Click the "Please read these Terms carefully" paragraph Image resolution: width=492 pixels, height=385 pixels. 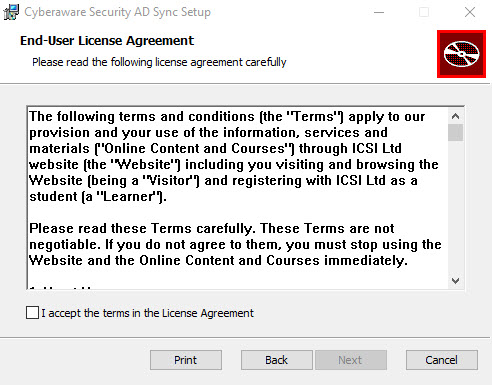click(235, 244)
